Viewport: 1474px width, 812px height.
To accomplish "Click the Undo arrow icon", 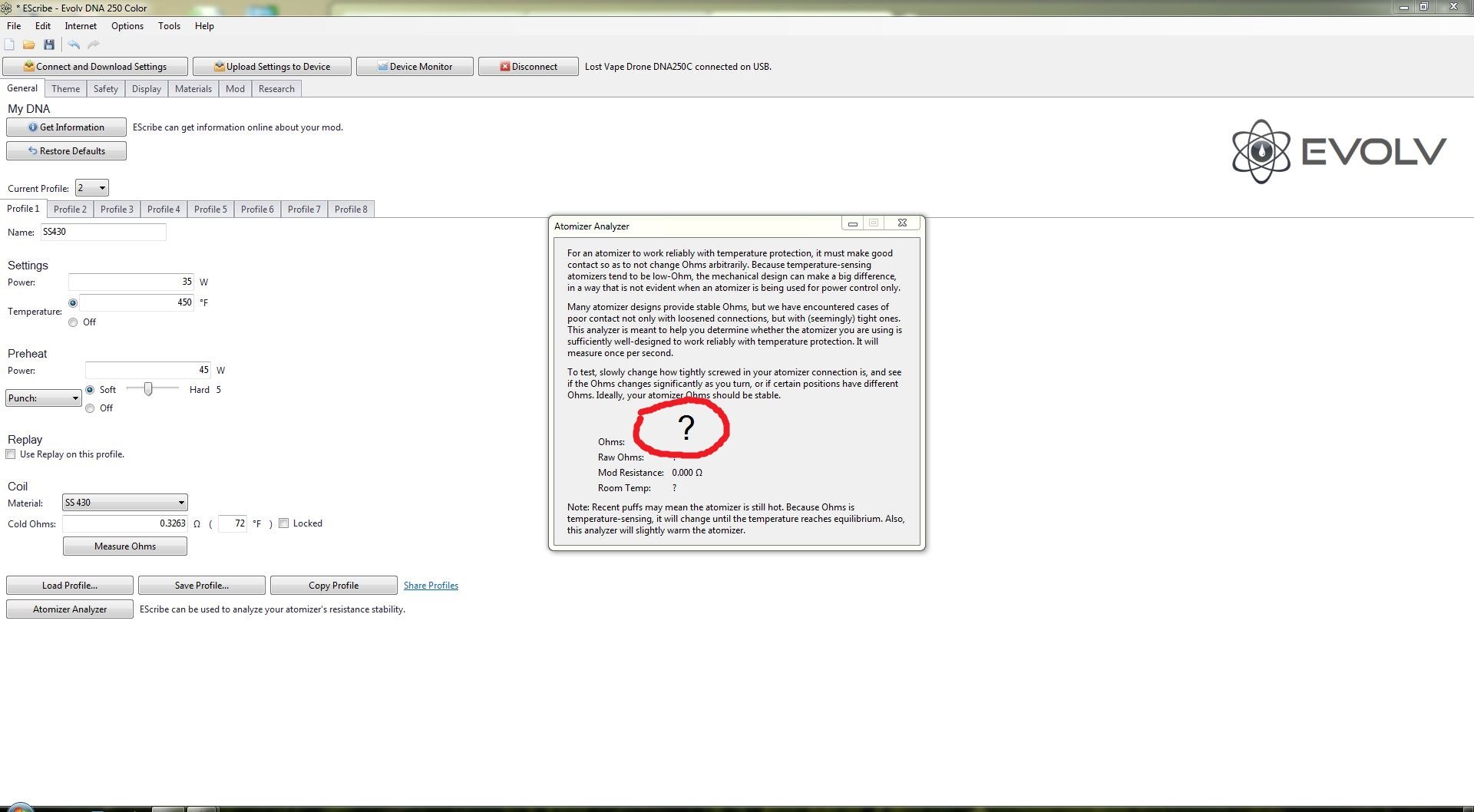I will (x=74, y=45).
